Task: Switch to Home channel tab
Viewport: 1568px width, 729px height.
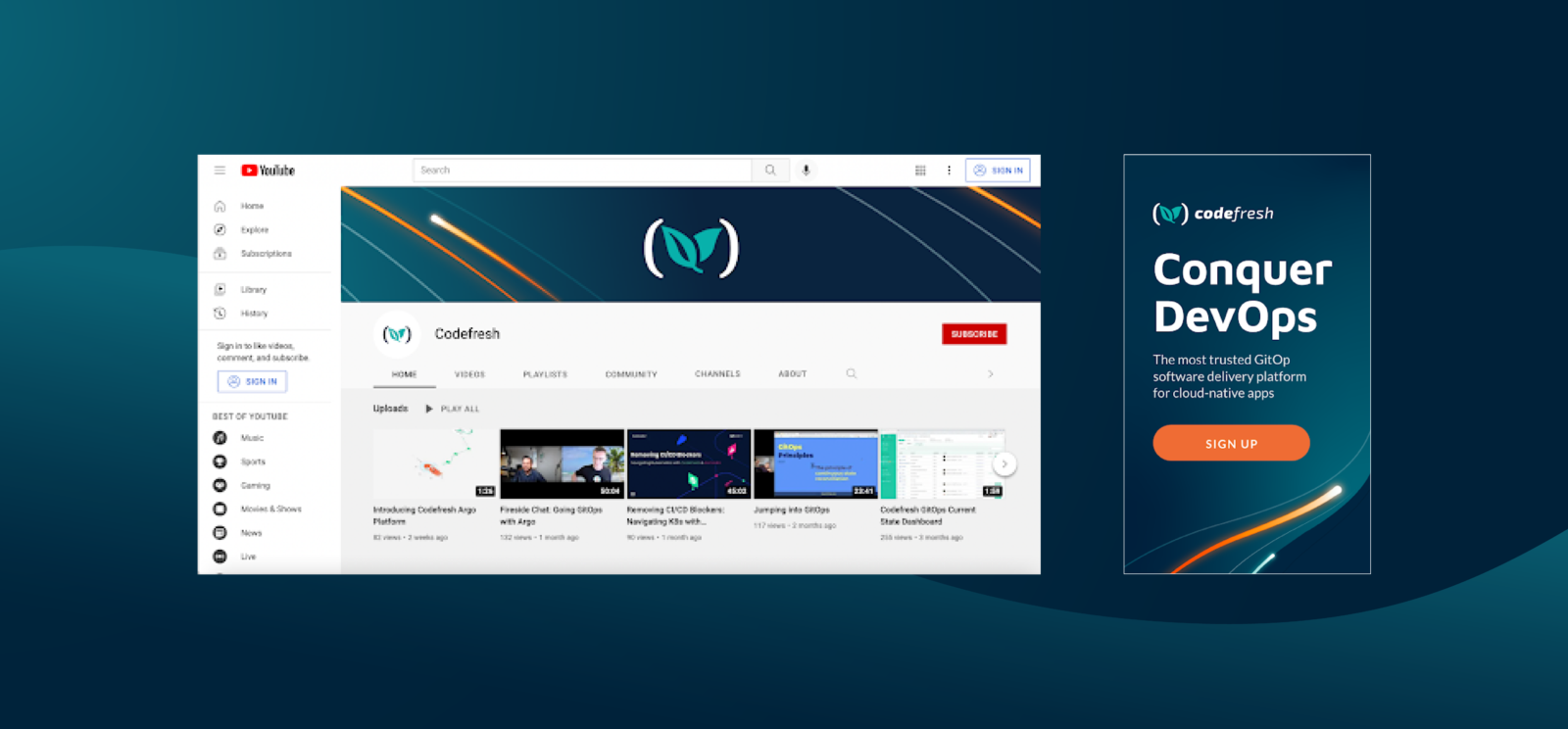Action: (x=405, y=374)
